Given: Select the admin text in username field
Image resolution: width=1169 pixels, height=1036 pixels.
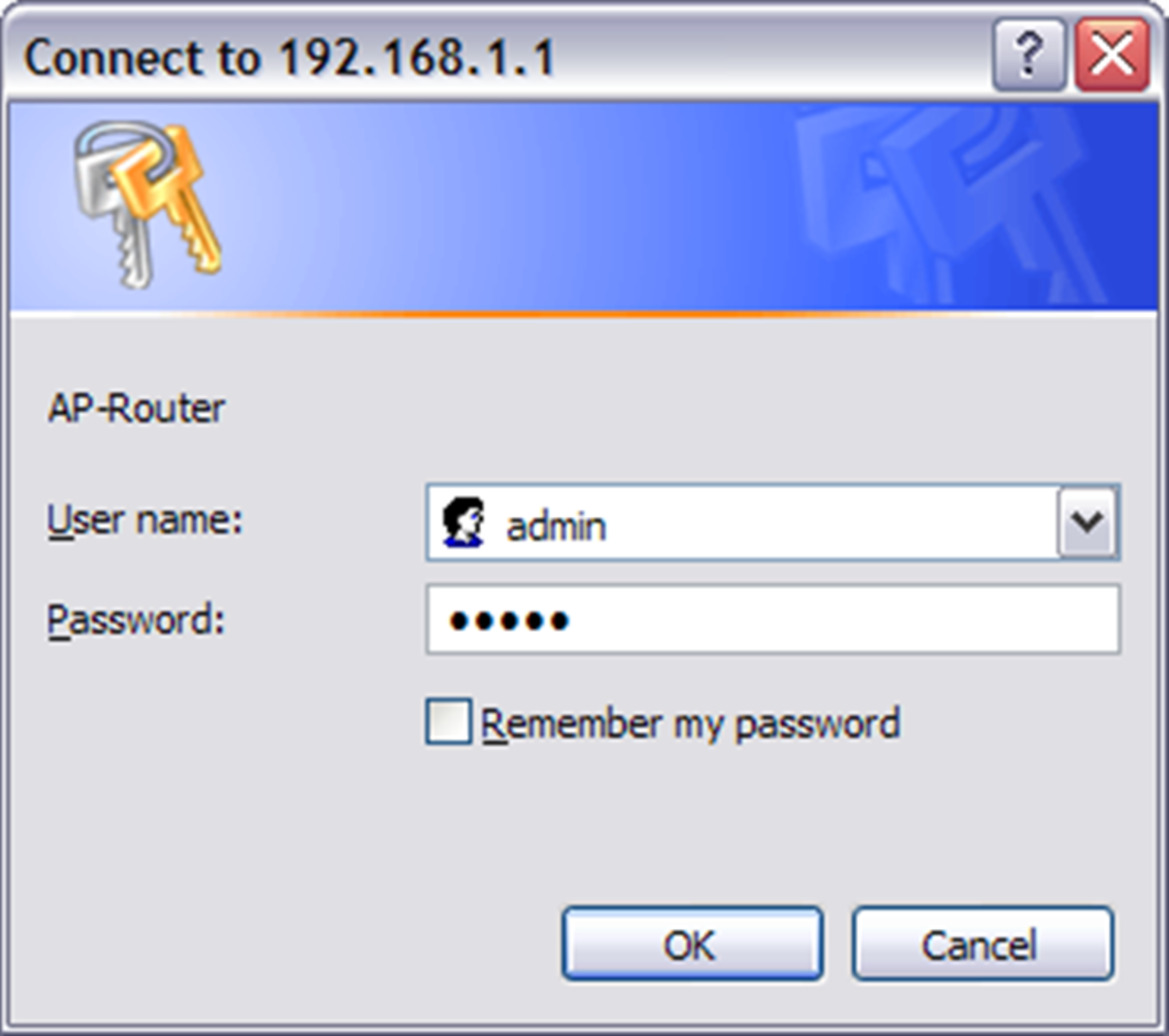Looking at the screenshot, I should point(556,527).
